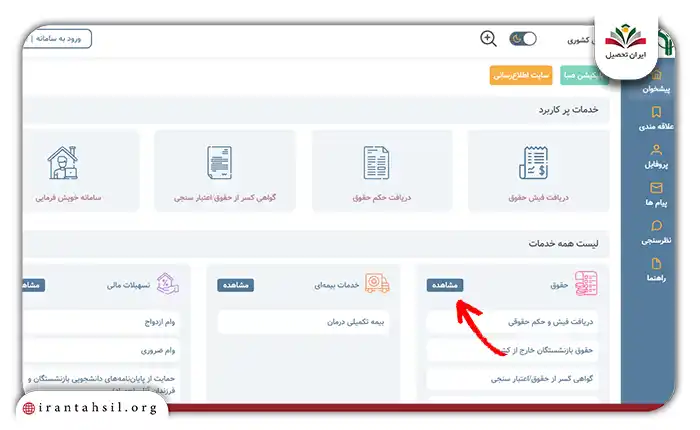700x430 pixels.
Task: Click the خدمات پر کاربرد heading
Action: point(568,109)
